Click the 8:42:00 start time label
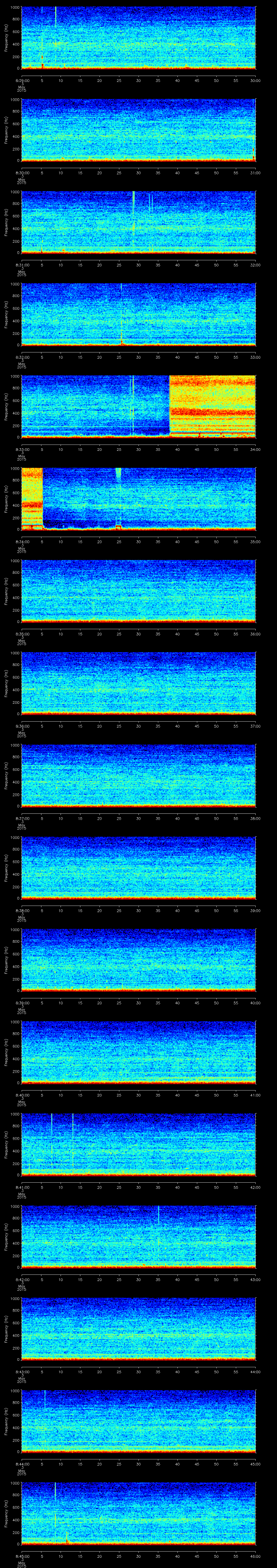The height and width of the screenshot is (1568, 277). [22, 1279]
